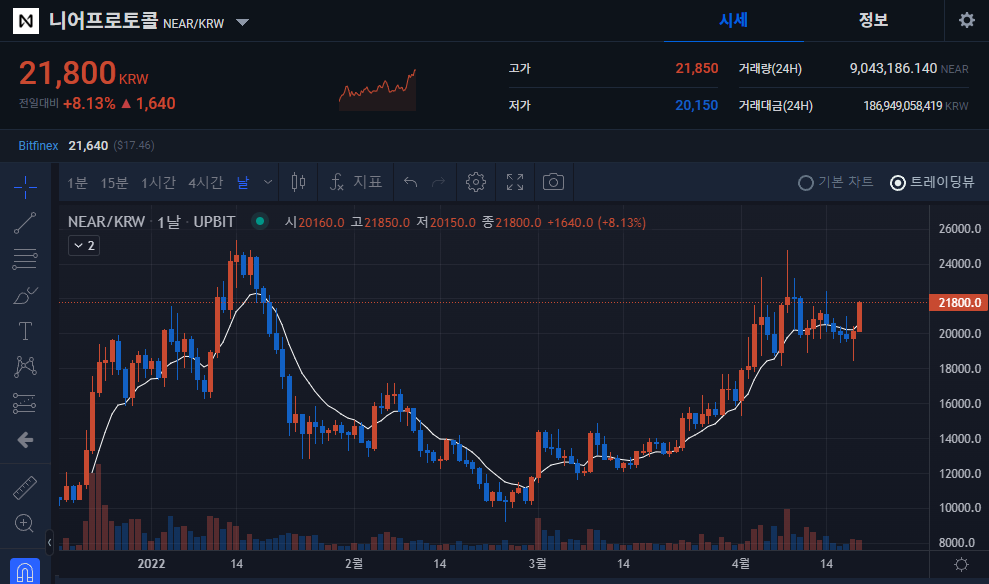The width and height of the screenshot is (989, 584).
Task: Expand the NEAR/KRW market dropdown arrow
Action: click(242, 23)
